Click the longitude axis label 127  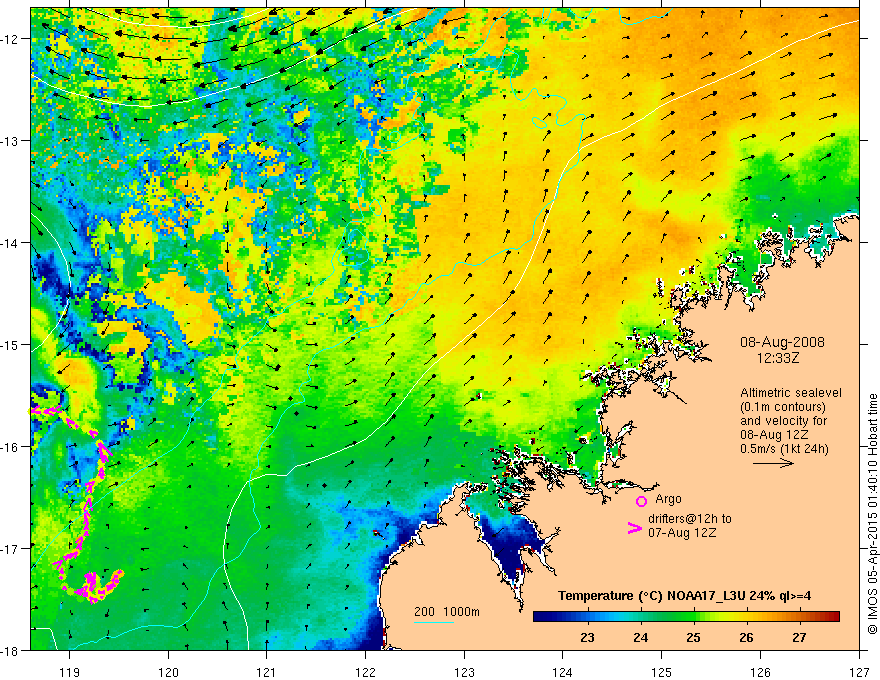859,672
